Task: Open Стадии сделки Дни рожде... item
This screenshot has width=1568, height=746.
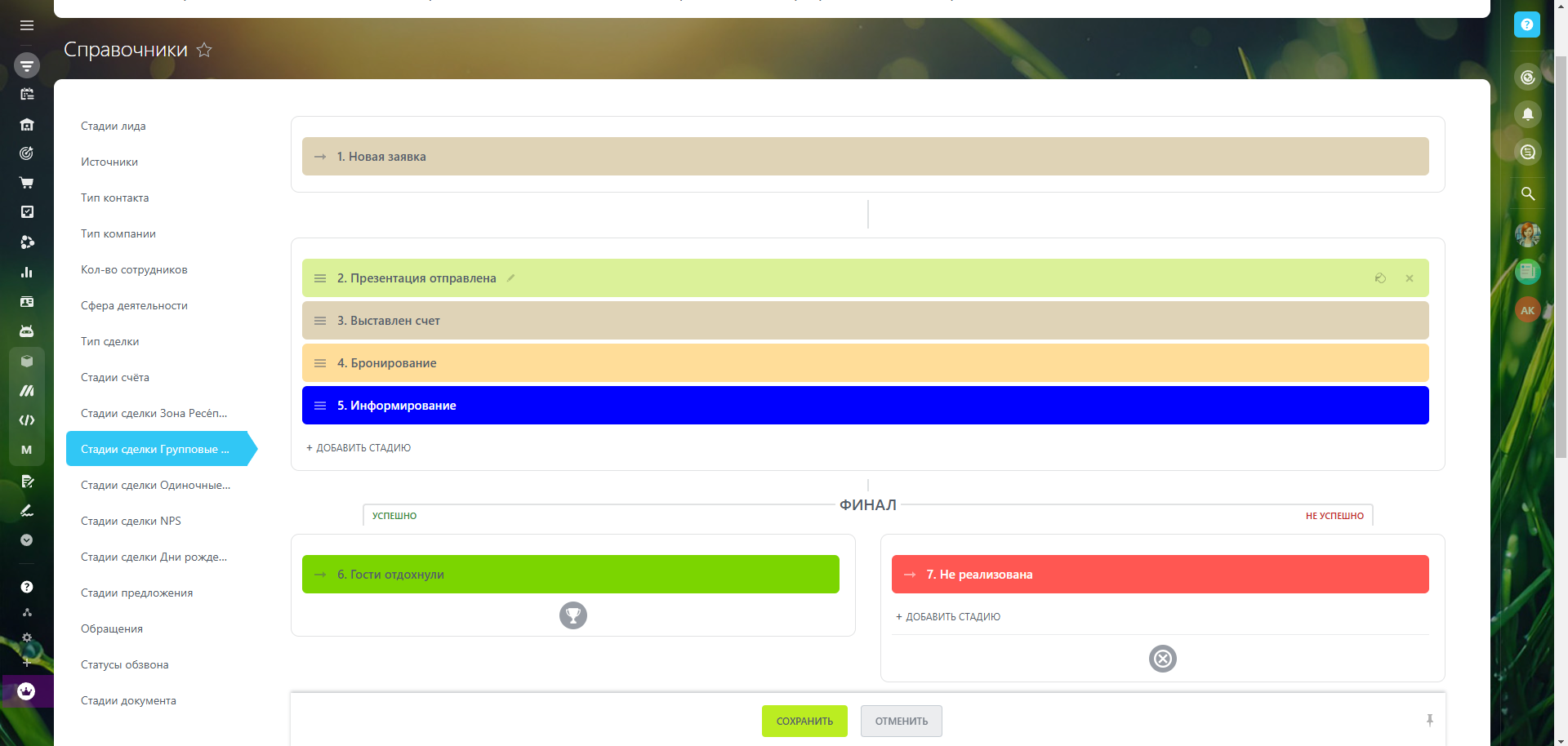Action: click(x=154, y=557)
